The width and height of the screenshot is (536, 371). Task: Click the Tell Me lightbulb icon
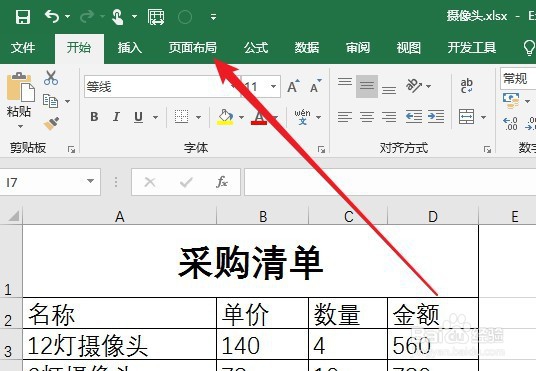pyautogui.click(x=529, y=48)
